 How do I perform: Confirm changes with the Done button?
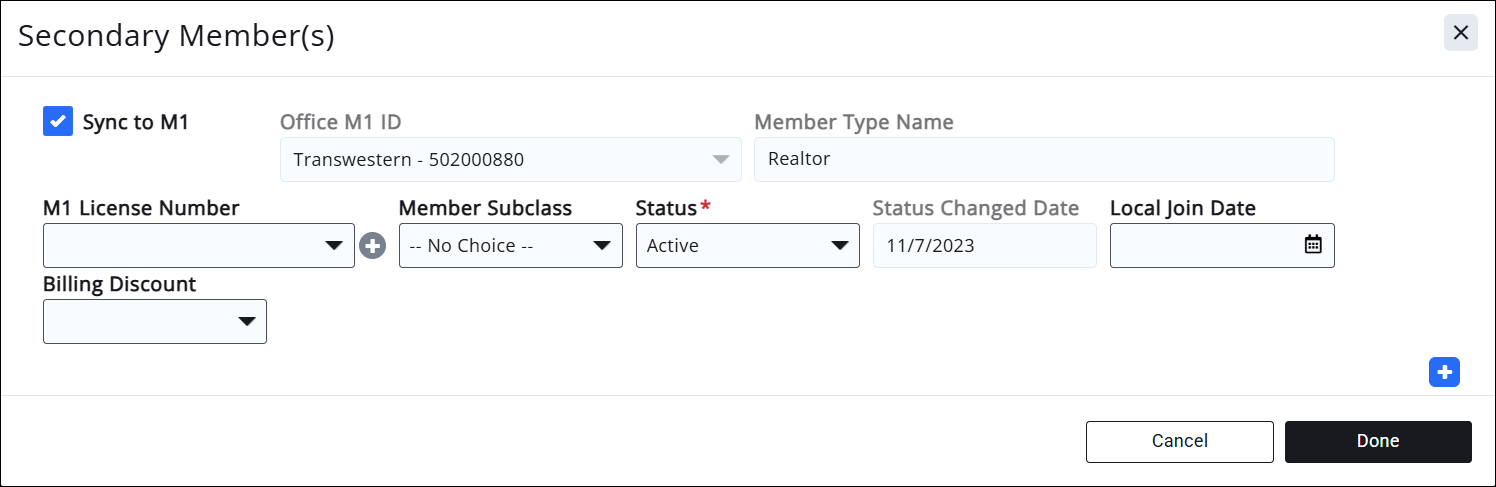1377,441
